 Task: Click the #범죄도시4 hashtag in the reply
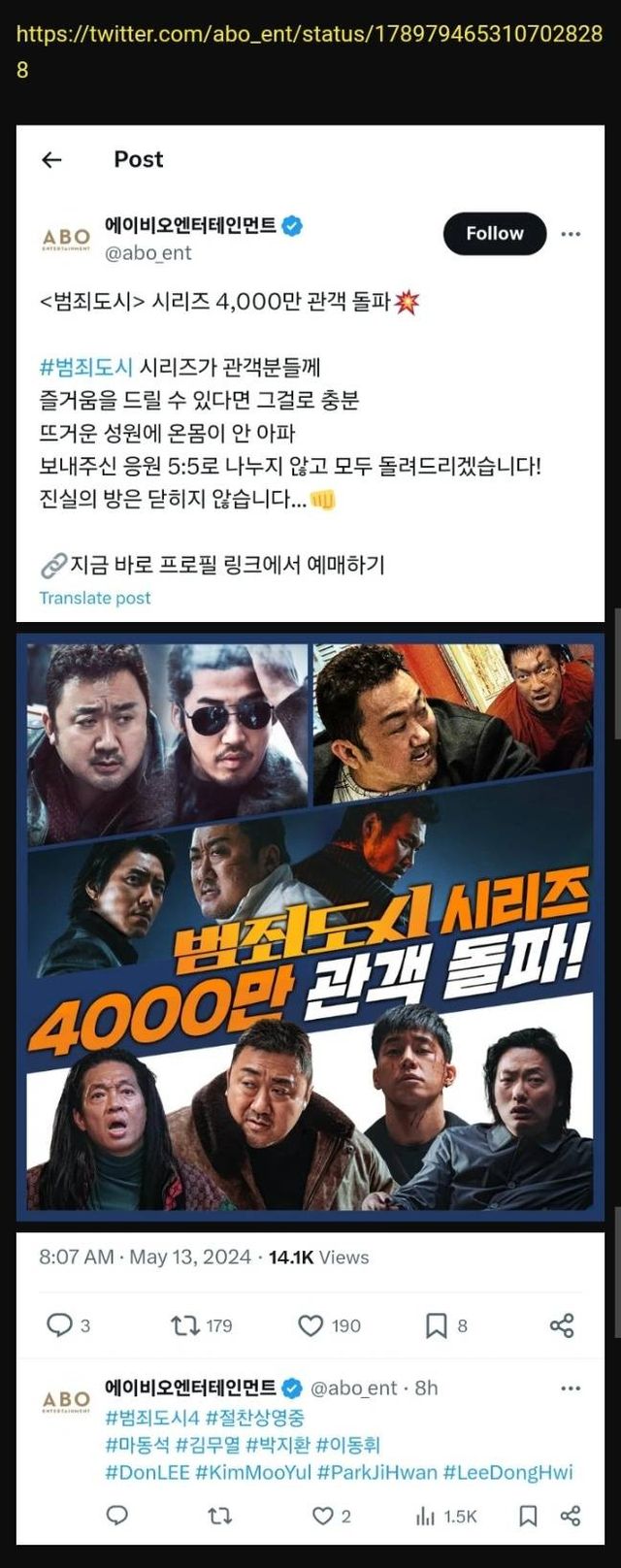click(151, 1418)
